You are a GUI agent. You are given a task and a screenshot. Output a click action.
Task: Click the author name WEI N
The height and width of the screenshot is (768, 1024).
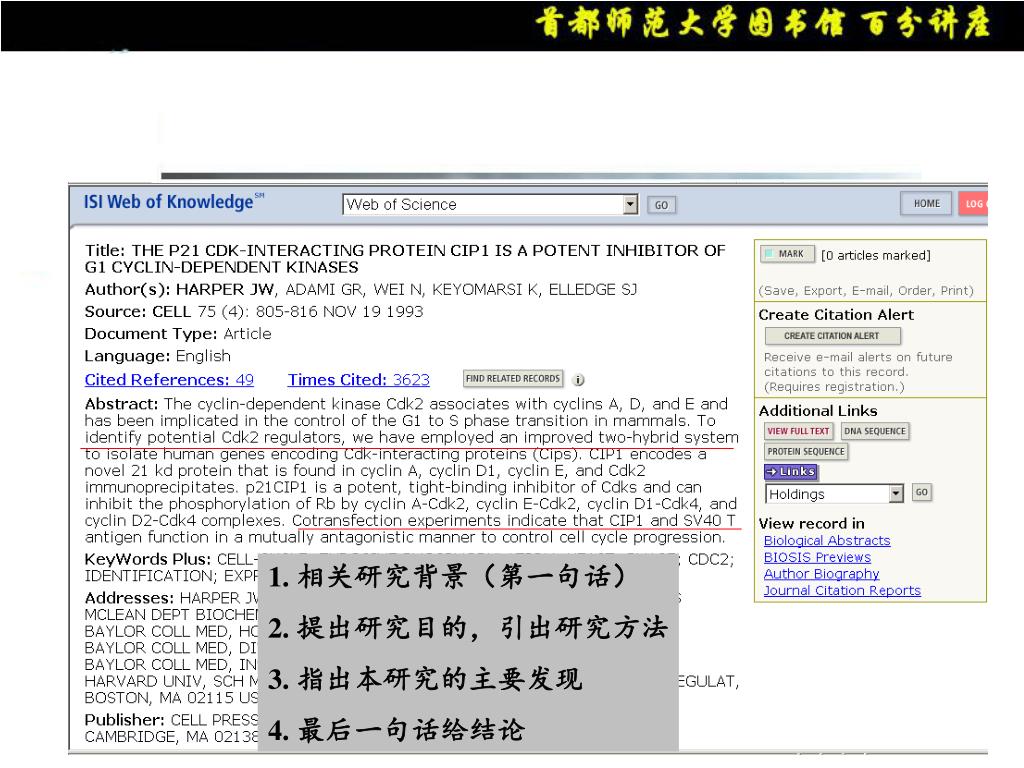(398, 289)
